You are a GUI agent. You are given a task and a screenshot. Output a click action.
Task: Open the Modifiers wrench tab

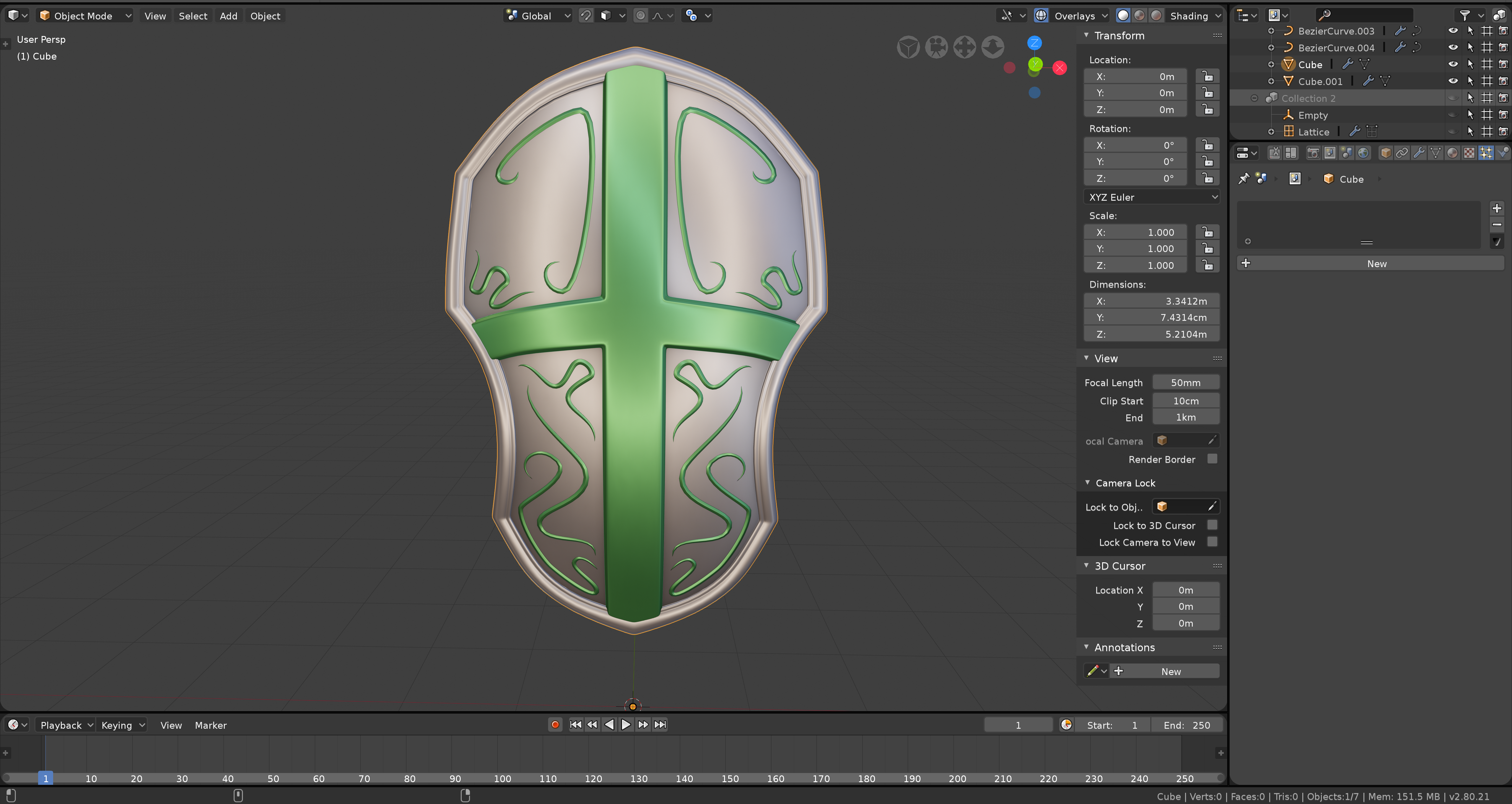(x=1418, y=153)
